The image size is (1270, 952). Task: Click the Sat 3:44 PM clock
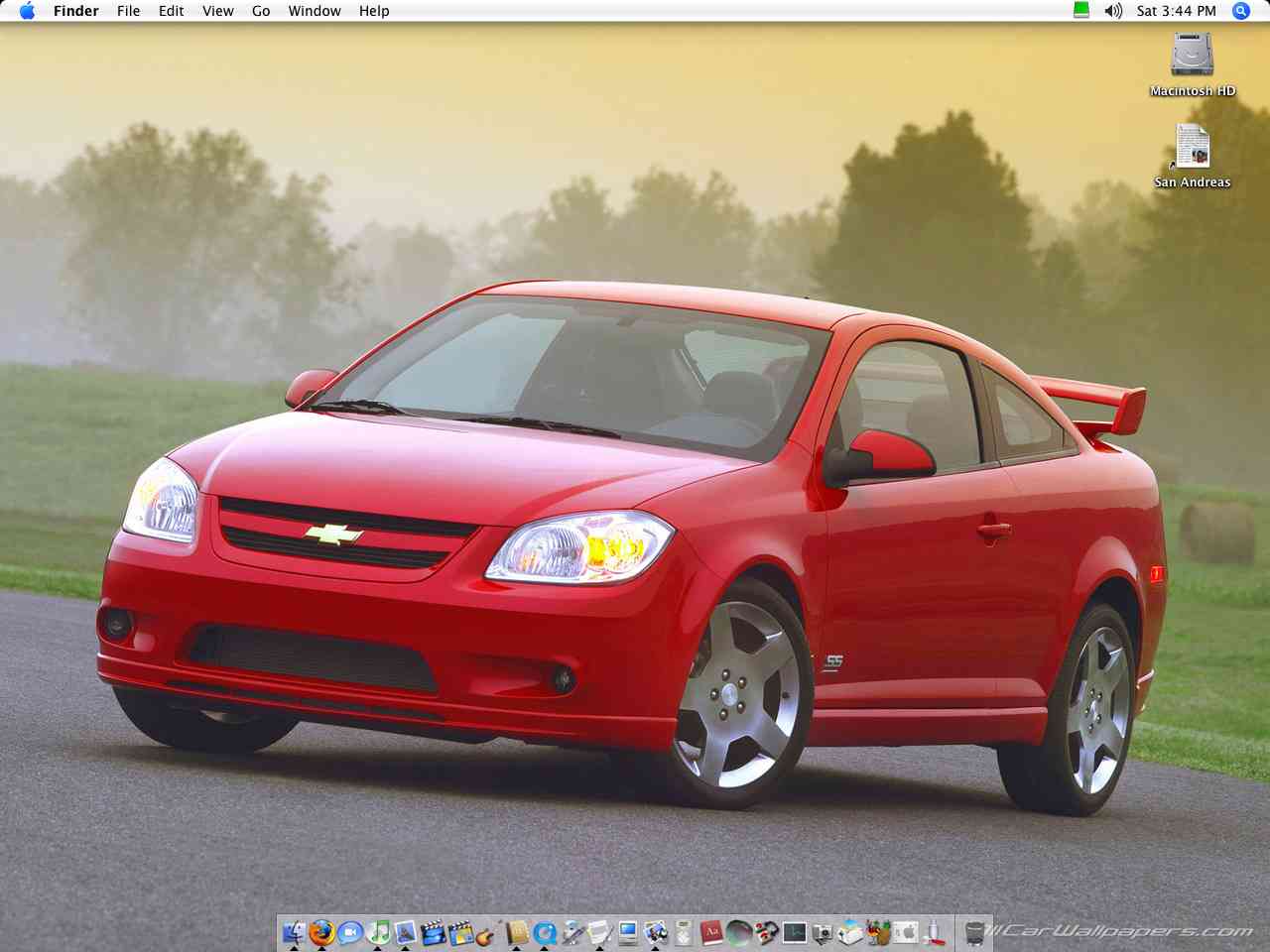[1177, 11]
